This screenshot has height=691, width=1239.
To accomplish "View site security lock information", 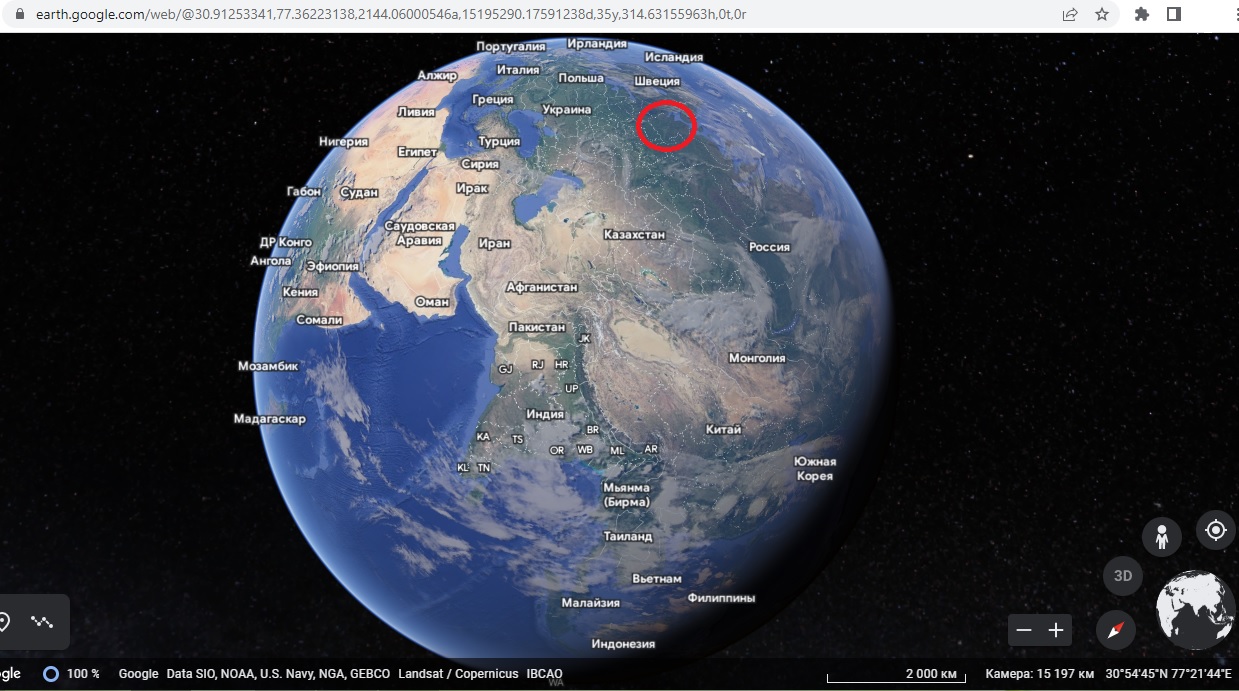I will [18, 14].
